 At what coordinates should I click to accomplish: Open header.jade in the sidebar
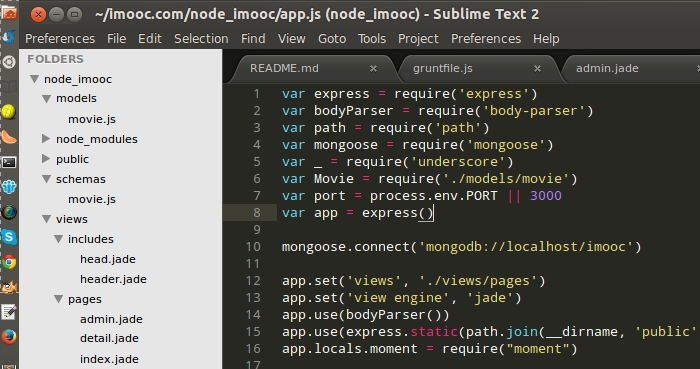click(113, 279)
